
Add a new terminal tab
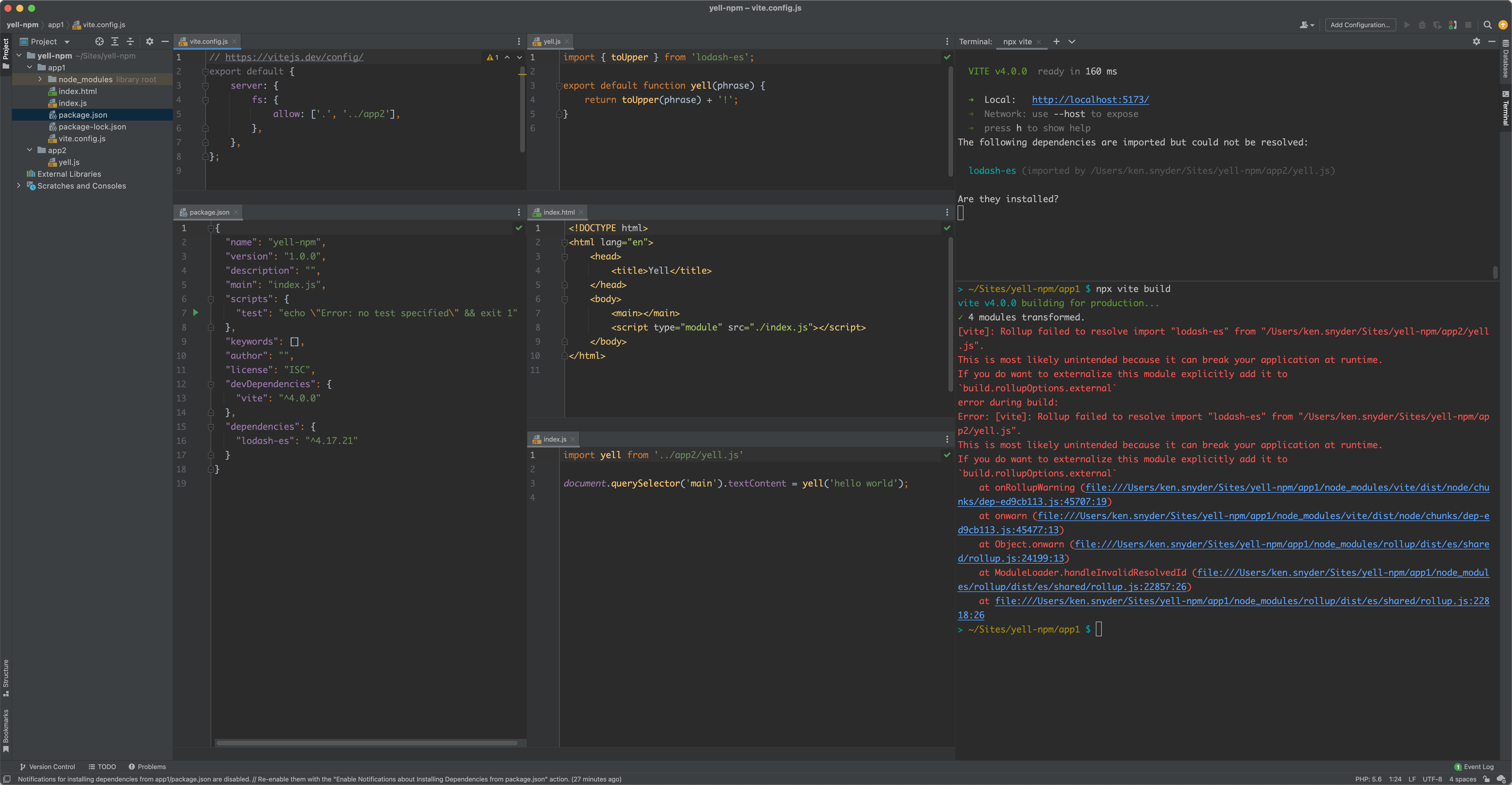coord(1057,42)
